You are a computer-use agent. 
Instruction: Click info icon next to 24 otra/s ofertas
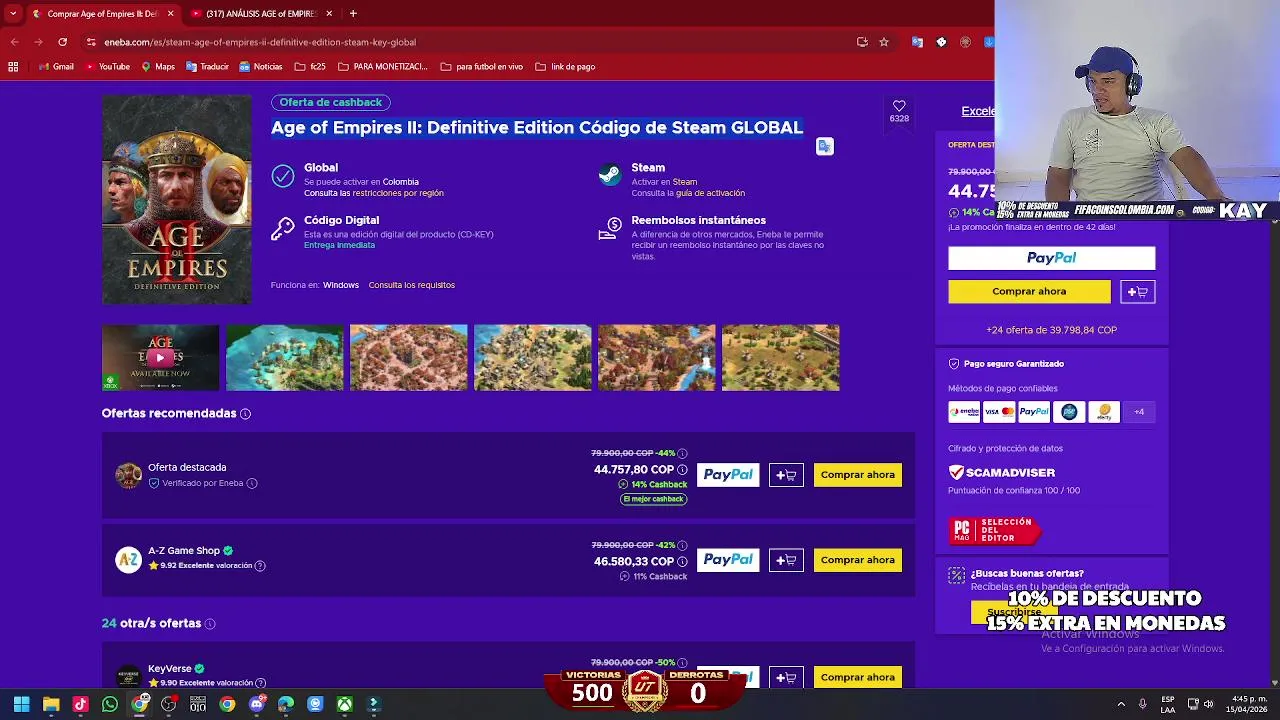coord(210,624)
